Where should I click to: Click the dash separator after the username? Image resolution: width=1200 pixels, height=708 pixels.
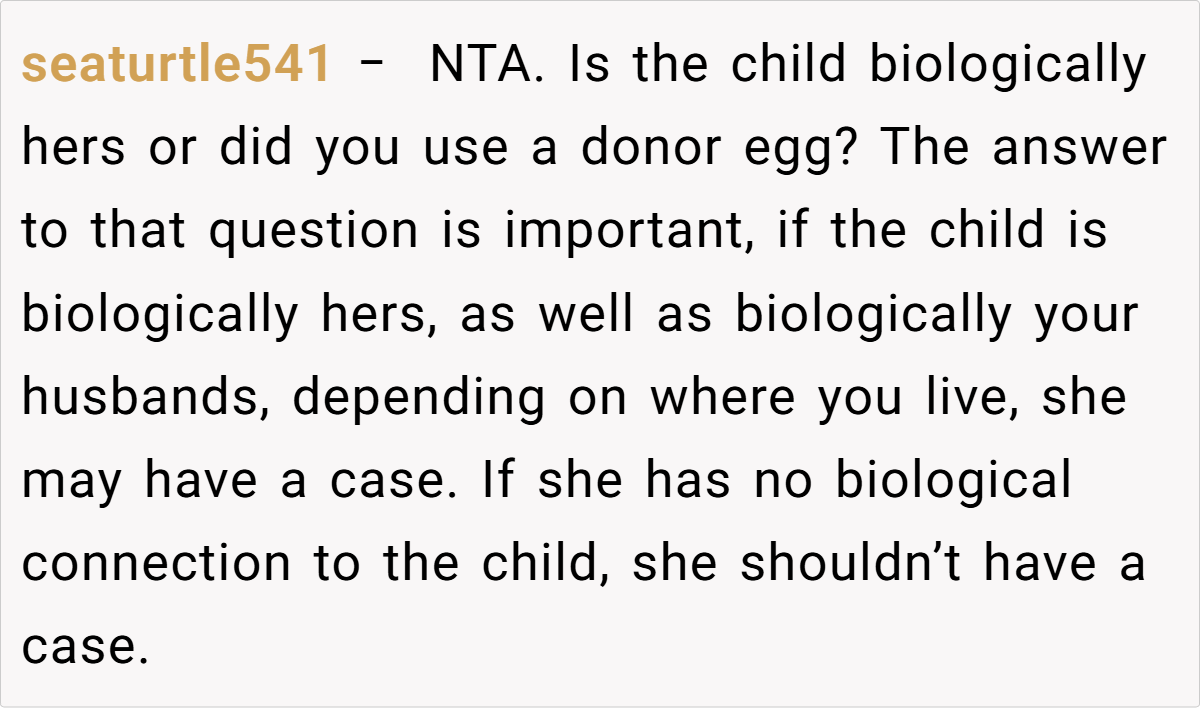pos(372,66)
